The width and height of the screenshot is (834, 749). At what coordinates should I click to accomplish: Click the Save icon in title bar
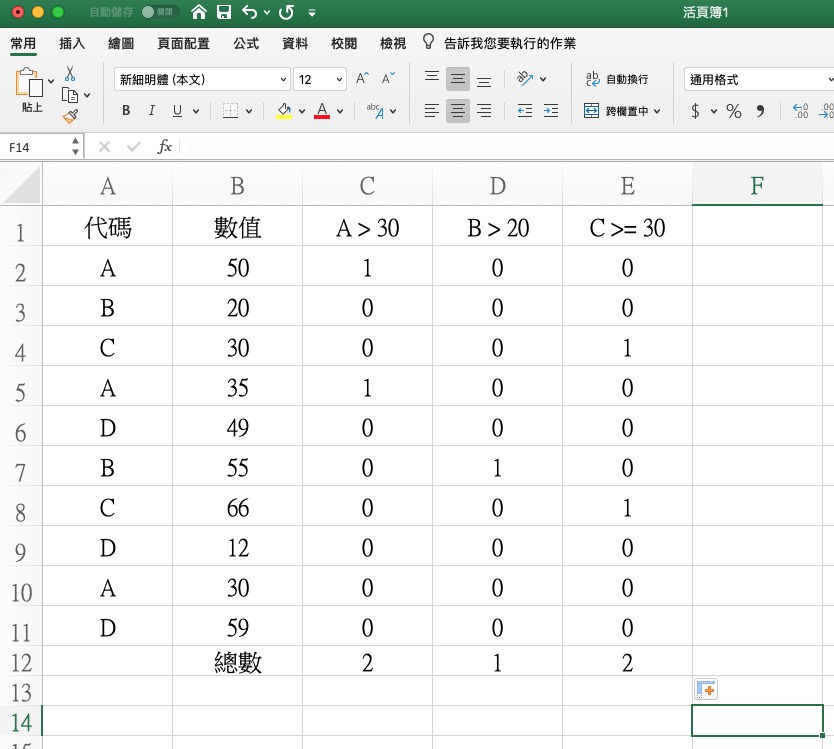pos(224,13)
